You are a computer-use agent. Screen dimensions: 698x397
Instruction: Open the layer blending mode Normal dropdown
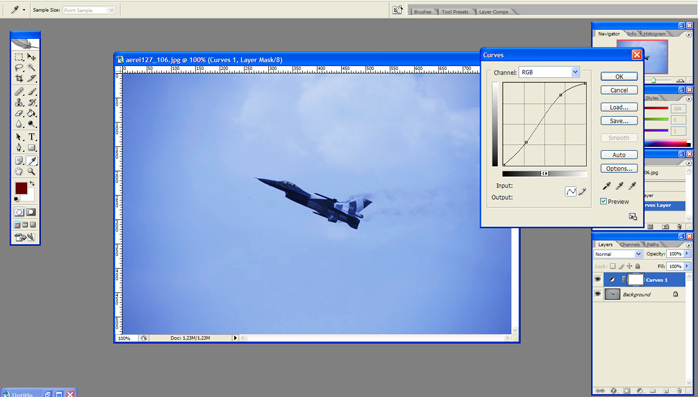[x=618, y=254]
